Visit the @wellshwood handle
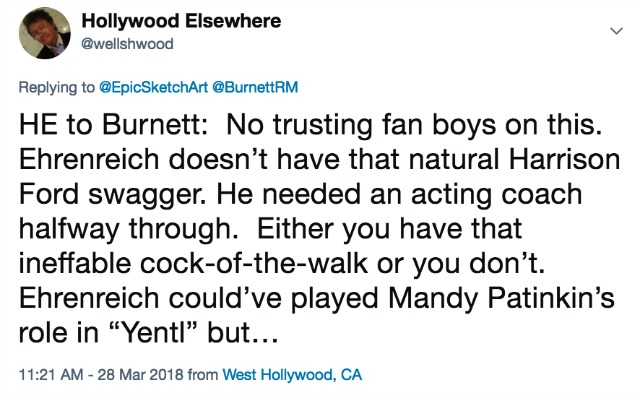The image size is (640, 393). 127,44
